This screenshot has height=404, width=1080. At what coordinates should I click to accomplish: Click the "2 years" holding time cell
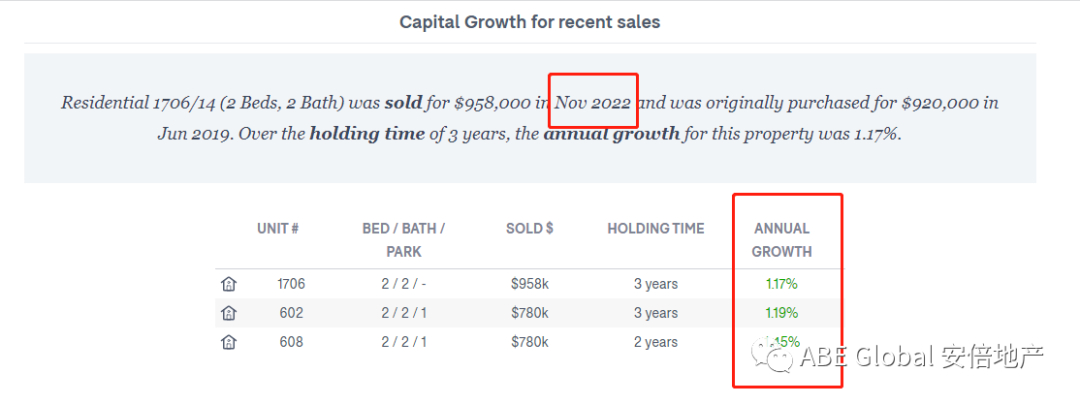tap(655, 342)
